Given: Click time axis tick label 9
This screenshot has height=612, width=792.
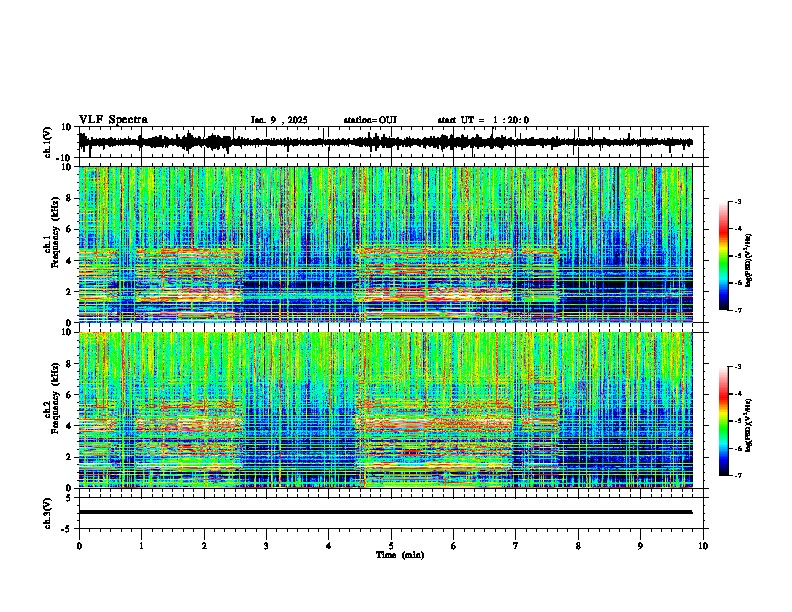Looking at the screenshot, I should coord(640,546).
